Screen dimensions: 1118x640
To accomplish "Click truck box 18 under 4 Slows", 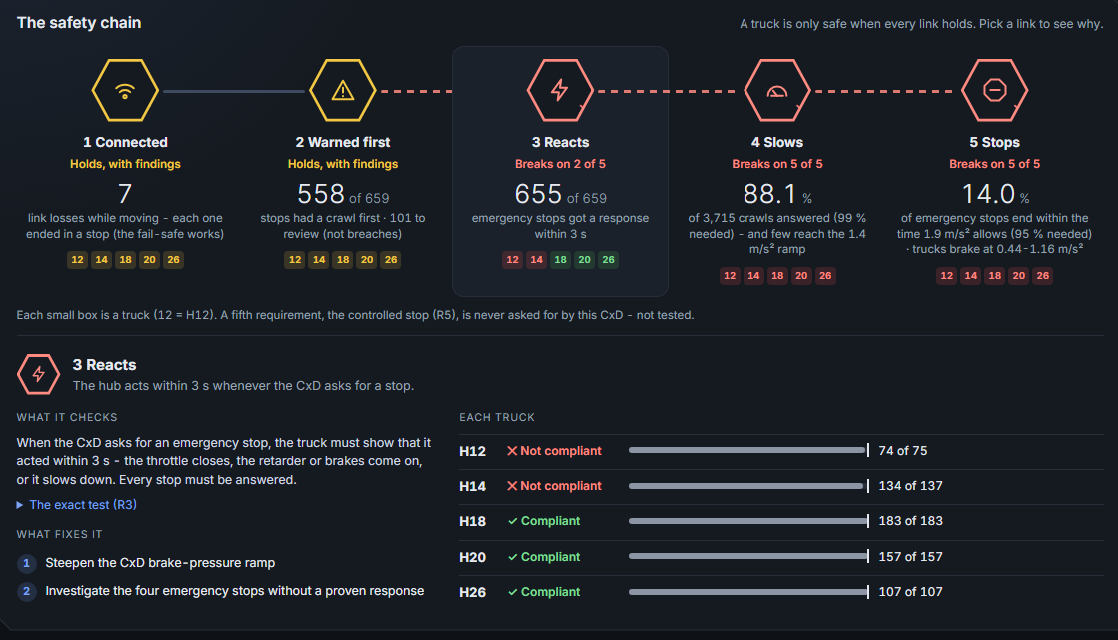I will coord(777,275).
